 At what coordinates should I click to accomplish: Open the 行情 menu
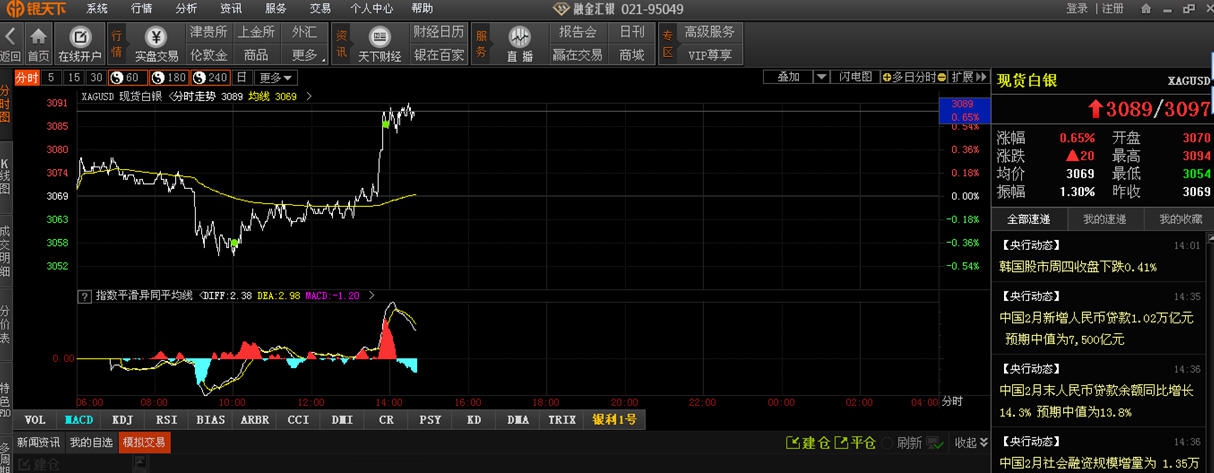pos(142,8)
